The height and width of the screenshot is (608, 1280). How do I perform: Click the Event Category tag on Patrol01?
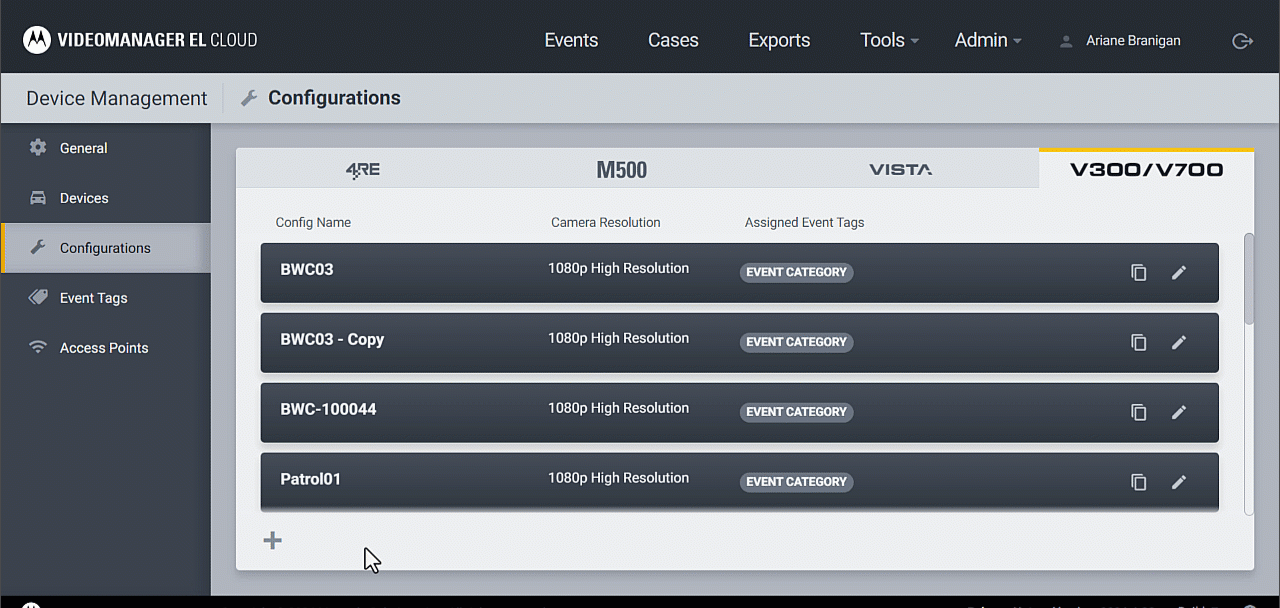[x=796, y=482]
